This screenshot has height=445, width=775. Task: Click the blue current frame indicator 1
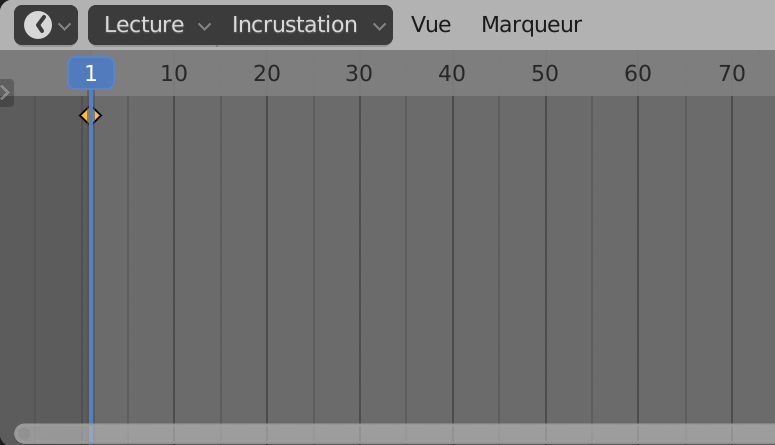coord(91,73)
